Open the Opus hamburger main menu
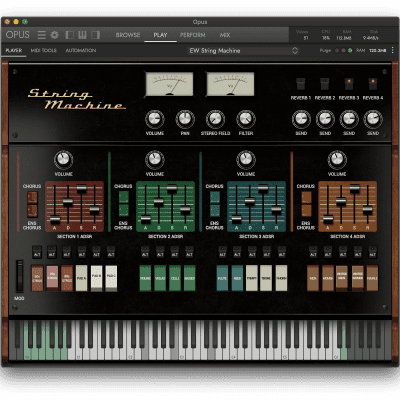Image resolution: width=400 pixels, height=400 pixels. 42,35
